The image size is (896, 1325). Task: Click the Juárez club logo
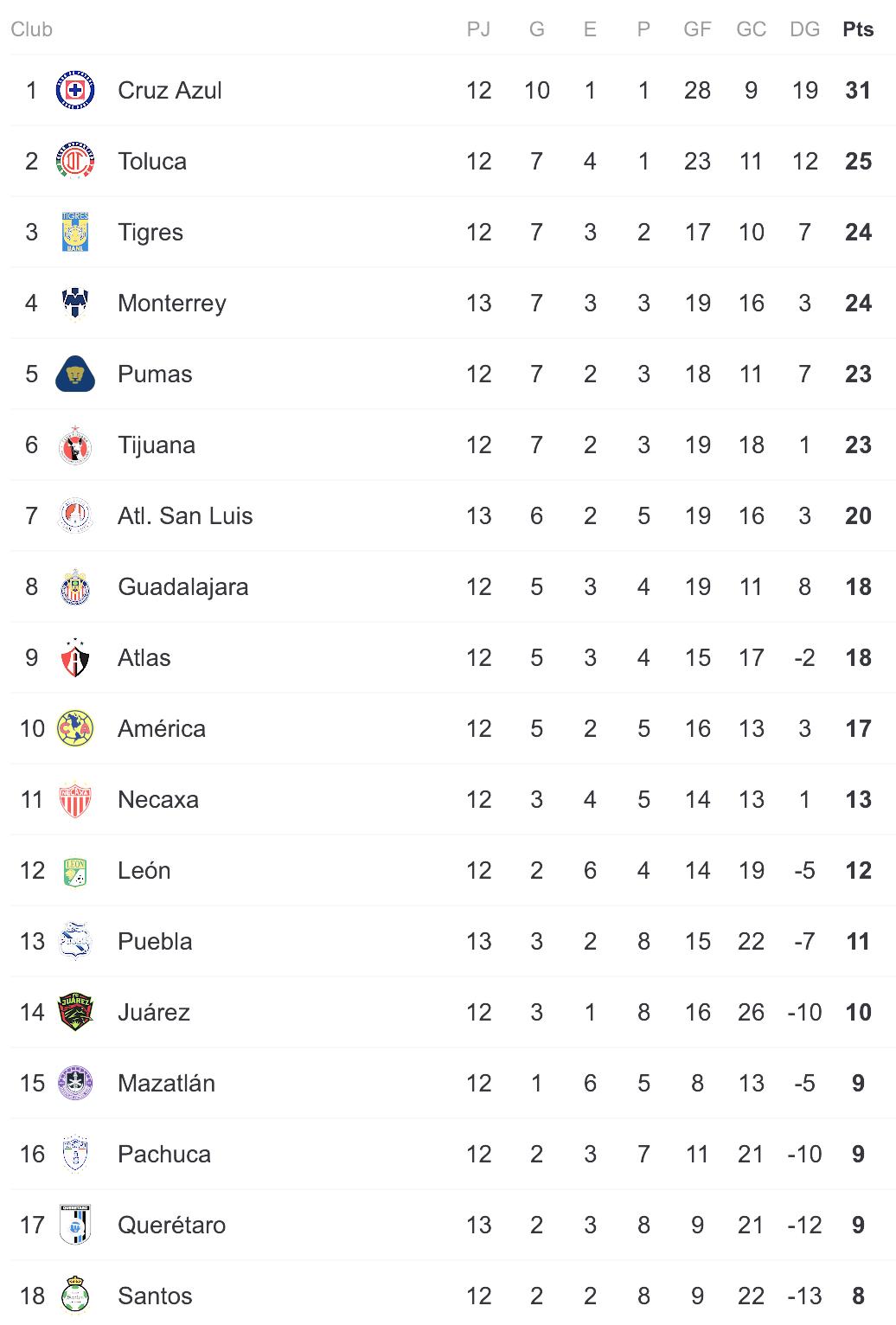(x=75, y=1013)
